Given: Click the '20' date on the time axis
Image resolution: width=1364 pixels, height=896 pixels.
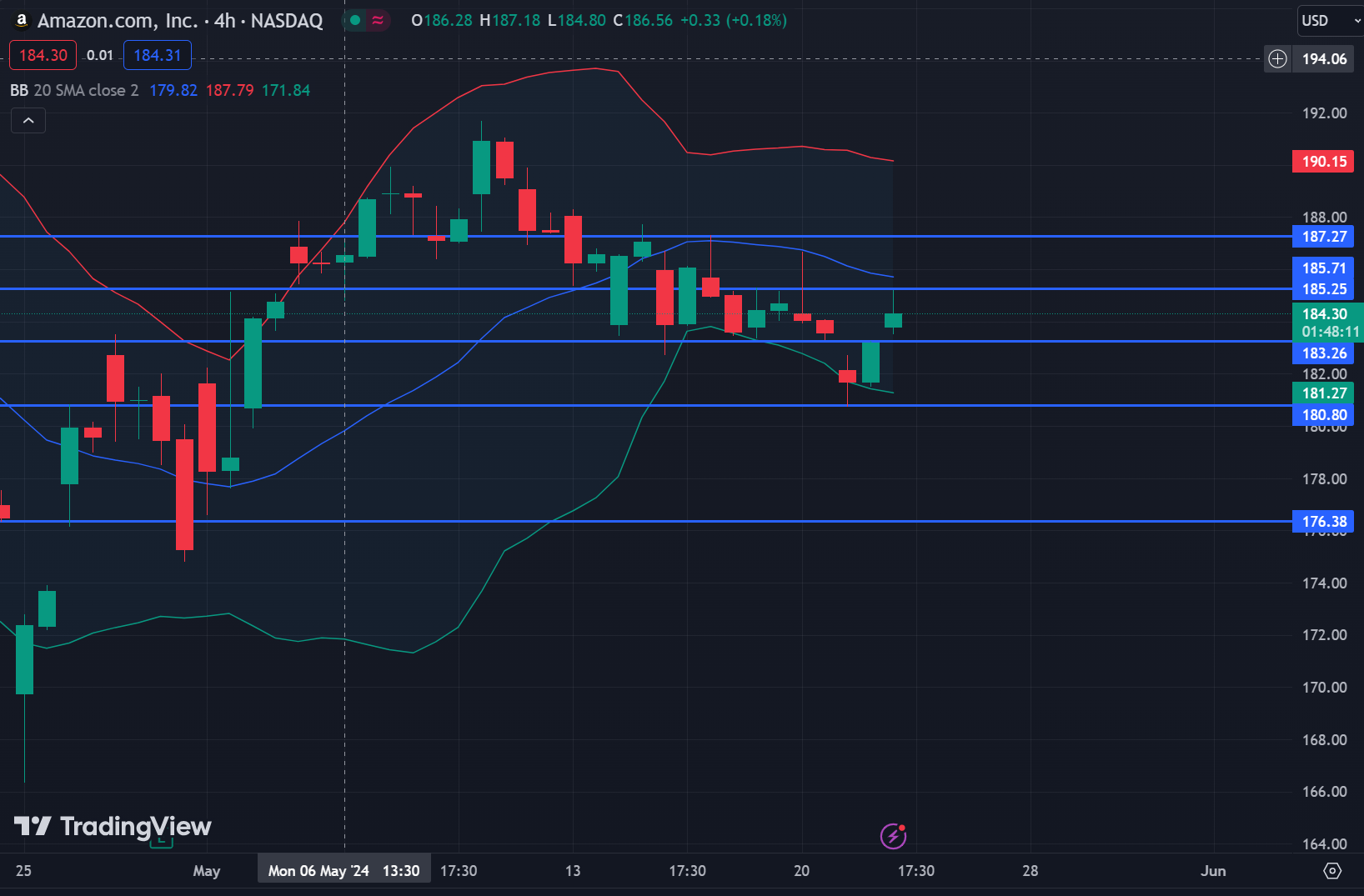Looking at the screenshot, I should tap(801, 871).
